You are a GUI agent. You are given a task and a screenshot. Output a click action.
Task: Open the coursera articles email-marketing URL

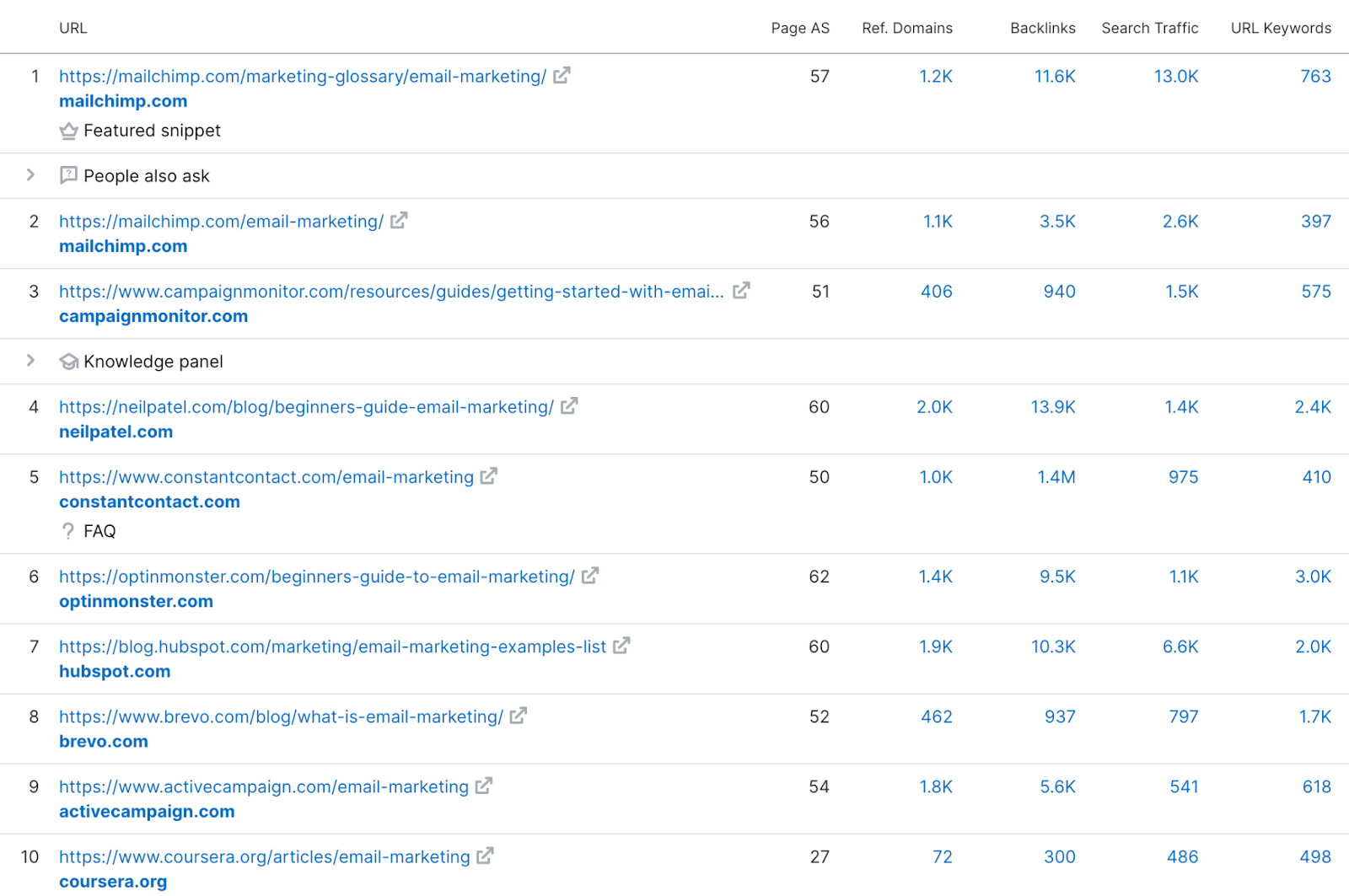(265, 856)
